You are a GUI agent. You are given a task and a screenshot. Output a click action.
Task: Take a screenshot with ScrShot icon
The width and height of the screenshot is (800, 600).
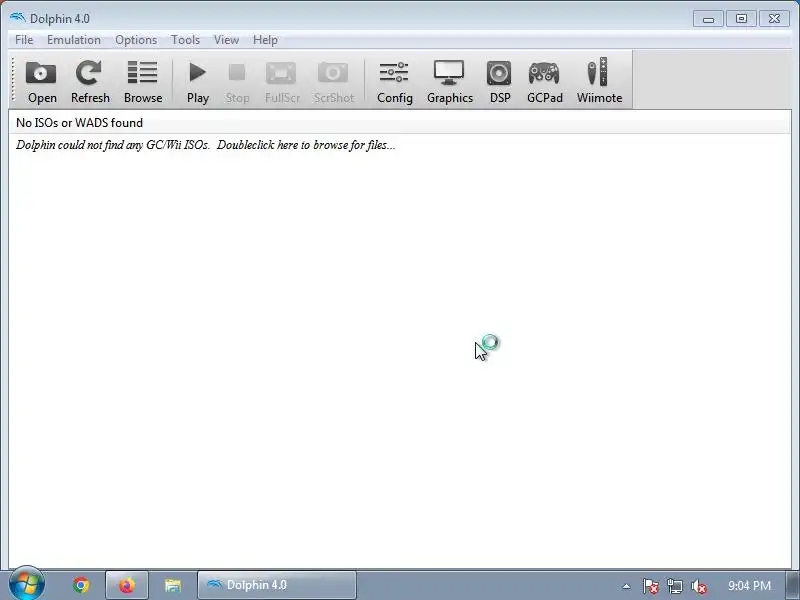(334, 81)
